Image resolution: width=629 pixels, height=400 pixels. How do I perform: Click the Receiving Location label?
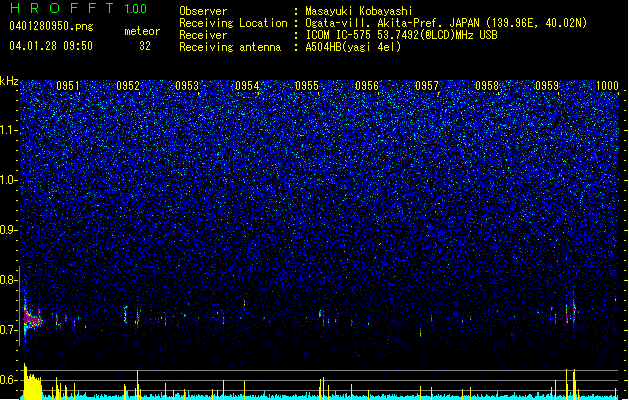click(233, 23)
